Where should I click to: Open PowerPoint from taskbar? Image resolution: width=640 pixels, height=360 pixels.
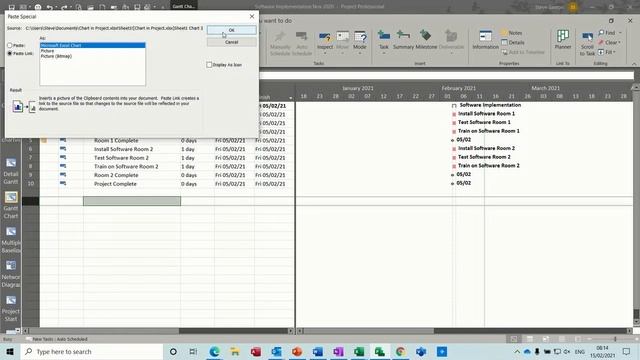click(297, 351)
